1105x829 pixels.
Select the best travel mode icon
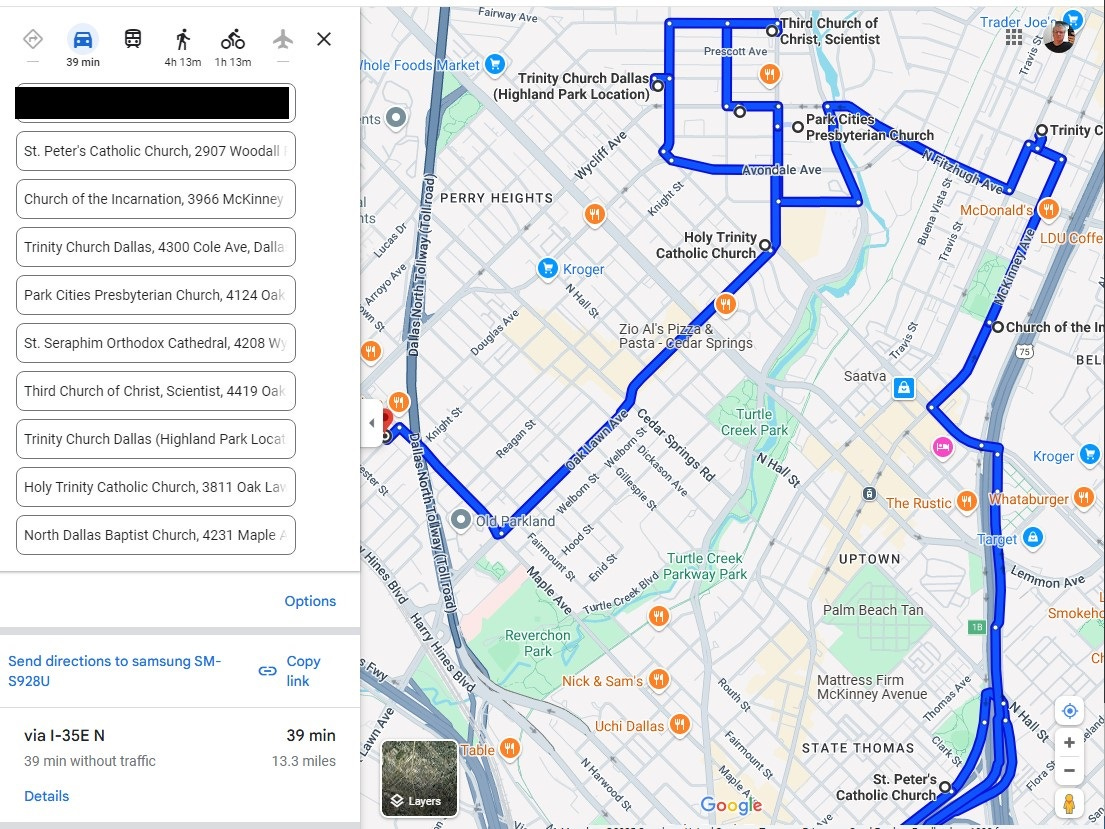(33, 39)
